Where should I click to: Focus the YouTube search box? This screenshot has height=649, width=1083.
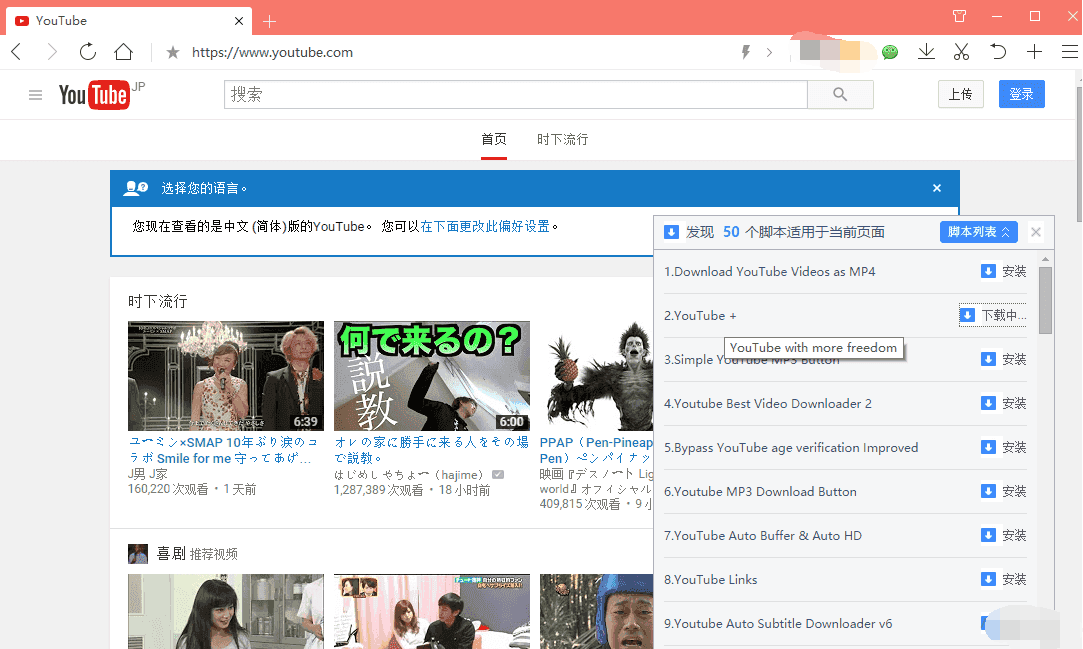click(515, 95)
